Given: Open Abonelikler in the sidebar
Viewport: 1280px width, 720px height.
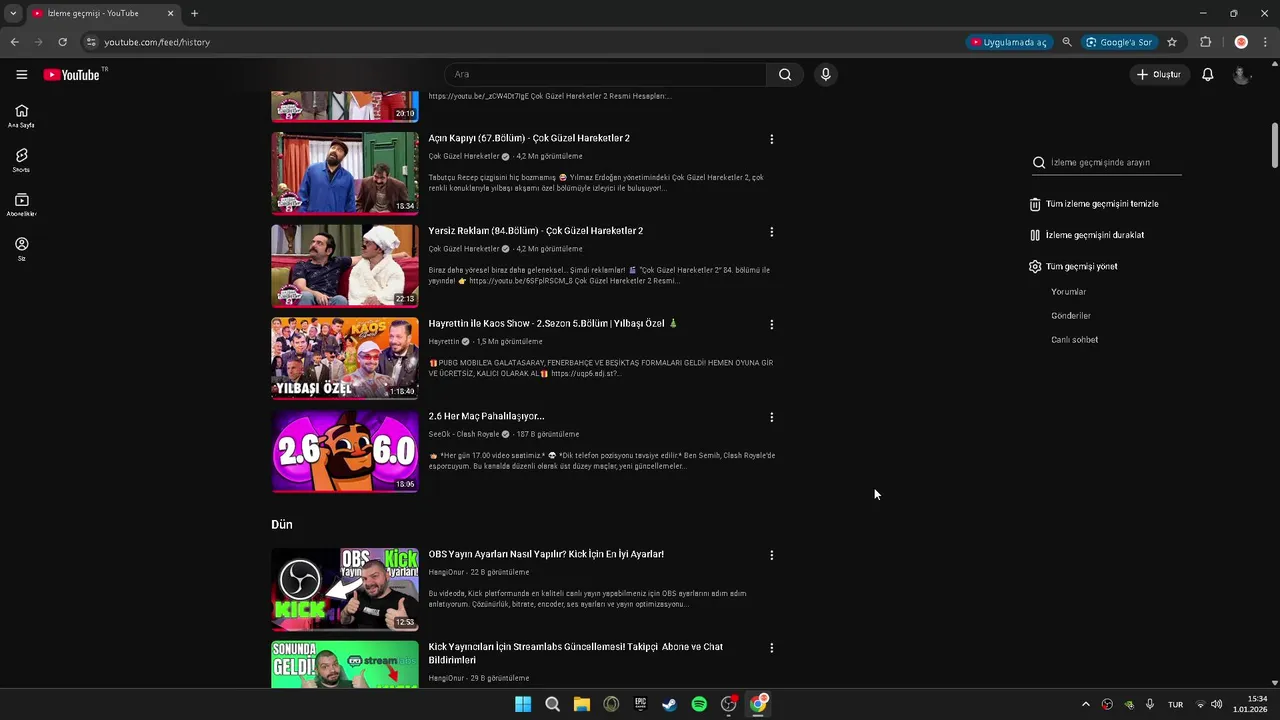Looking at the screenshot, I should coord(21,204).
